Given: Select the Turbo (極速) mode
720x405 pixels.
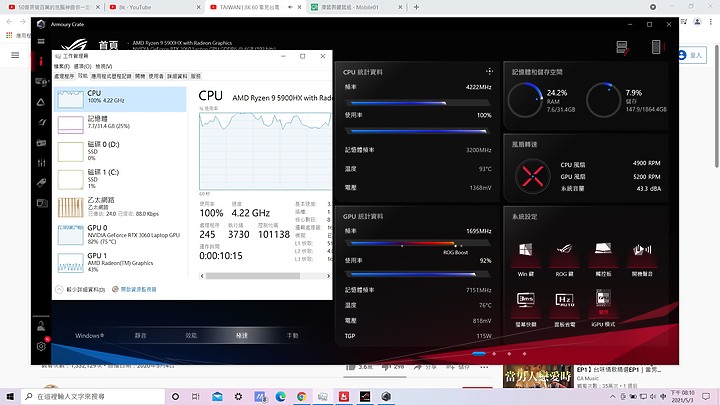Looking at the screenshot, I should pyautogui.click(x=242, y=336).
